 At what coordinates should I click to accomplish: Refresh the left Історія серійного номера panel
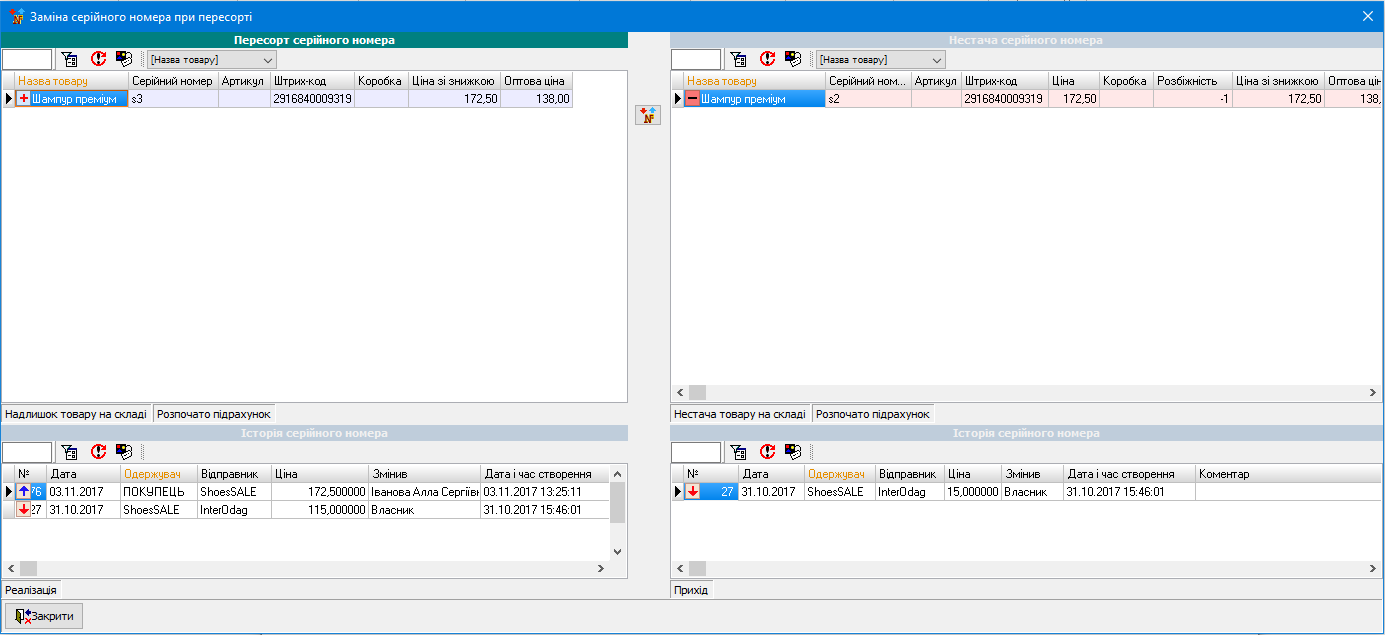click(98, 452)
